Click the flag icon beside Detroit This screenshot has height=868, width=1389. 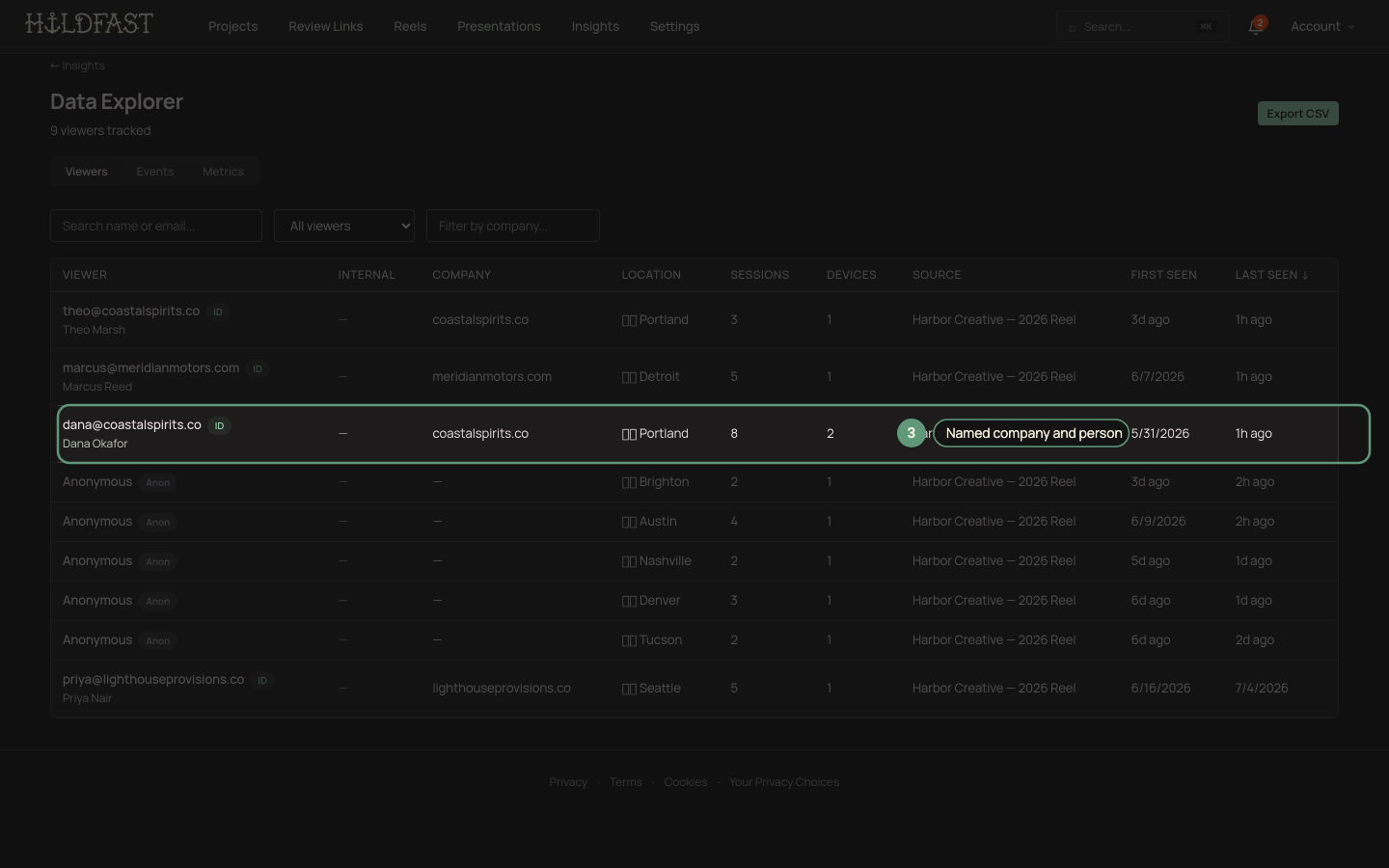point(629,377)
